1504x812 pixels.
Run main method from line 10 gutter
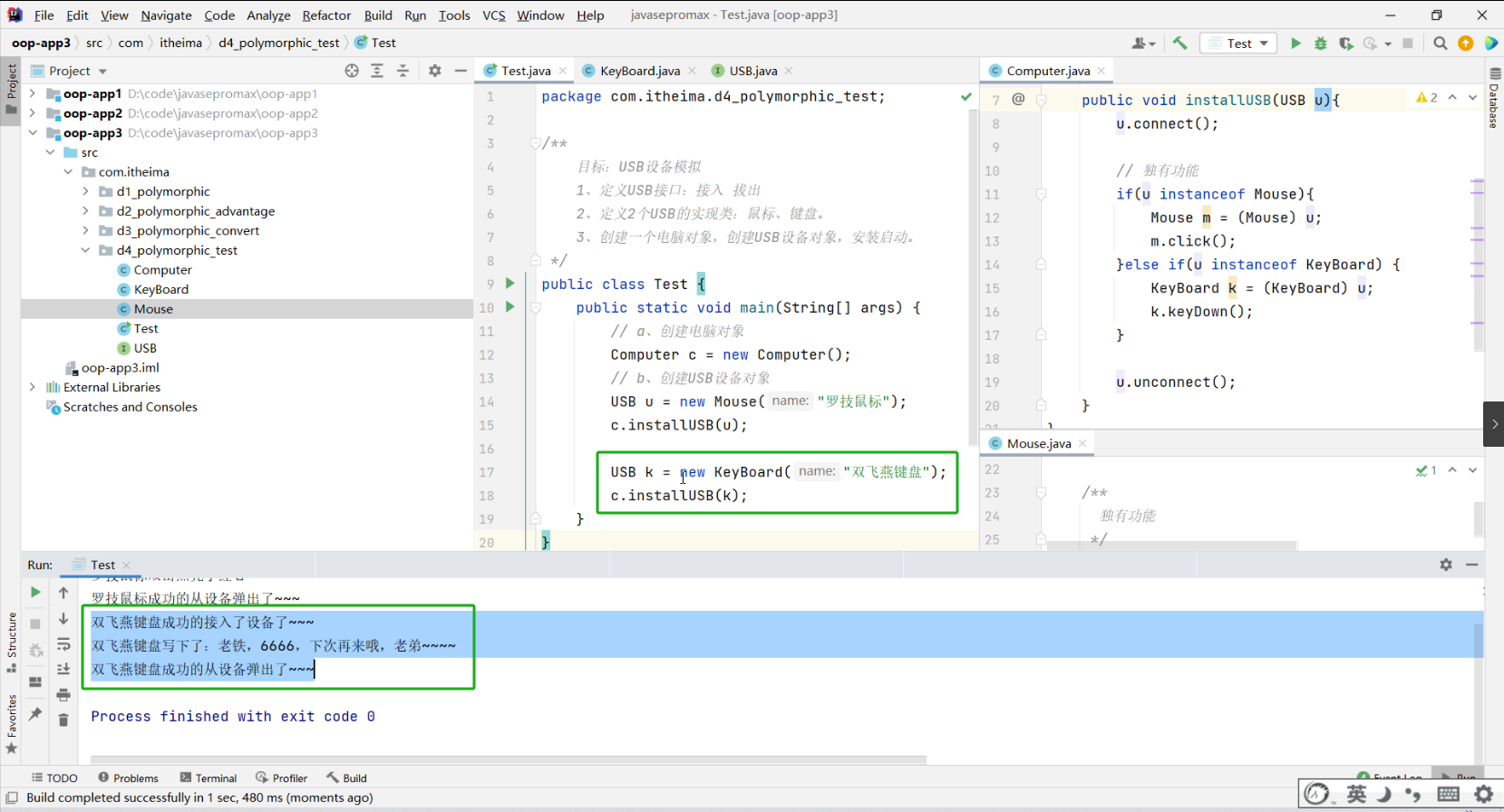click(509, 307)
